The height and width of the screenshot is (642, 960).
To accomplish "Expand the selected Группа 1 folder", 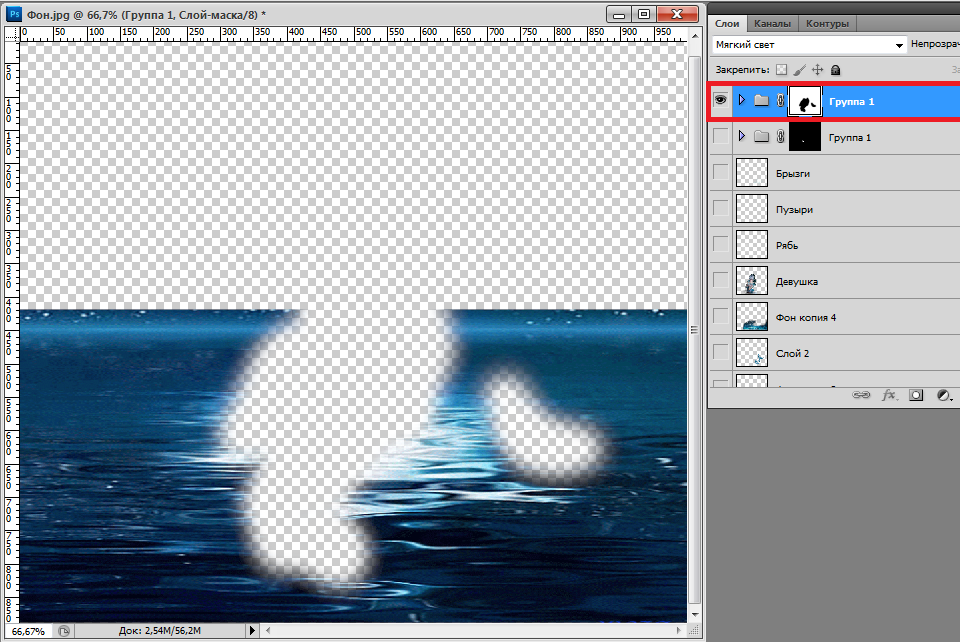I will click(x=741, y=100).
